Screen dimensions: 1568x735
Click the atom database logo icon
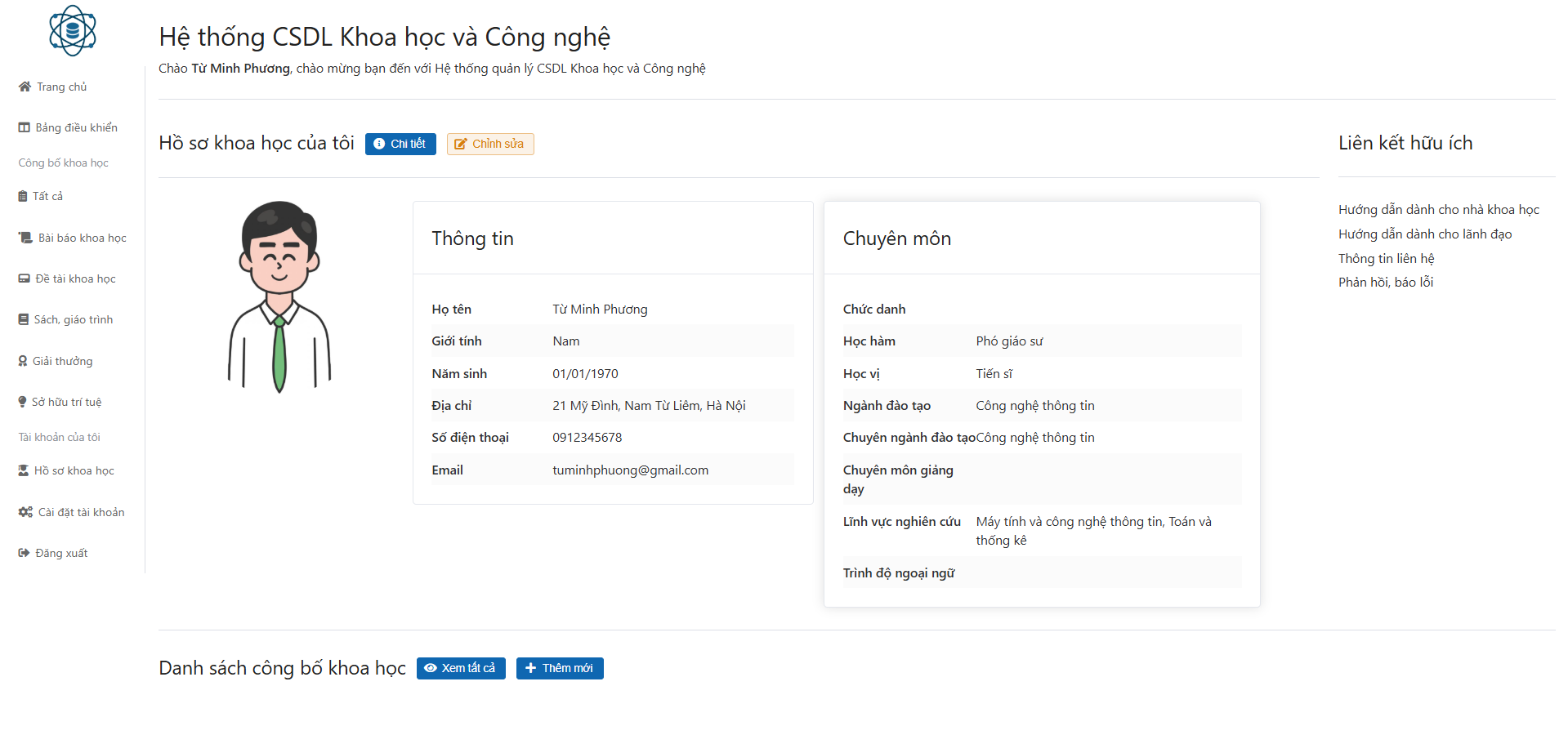[x=73, y=31]
